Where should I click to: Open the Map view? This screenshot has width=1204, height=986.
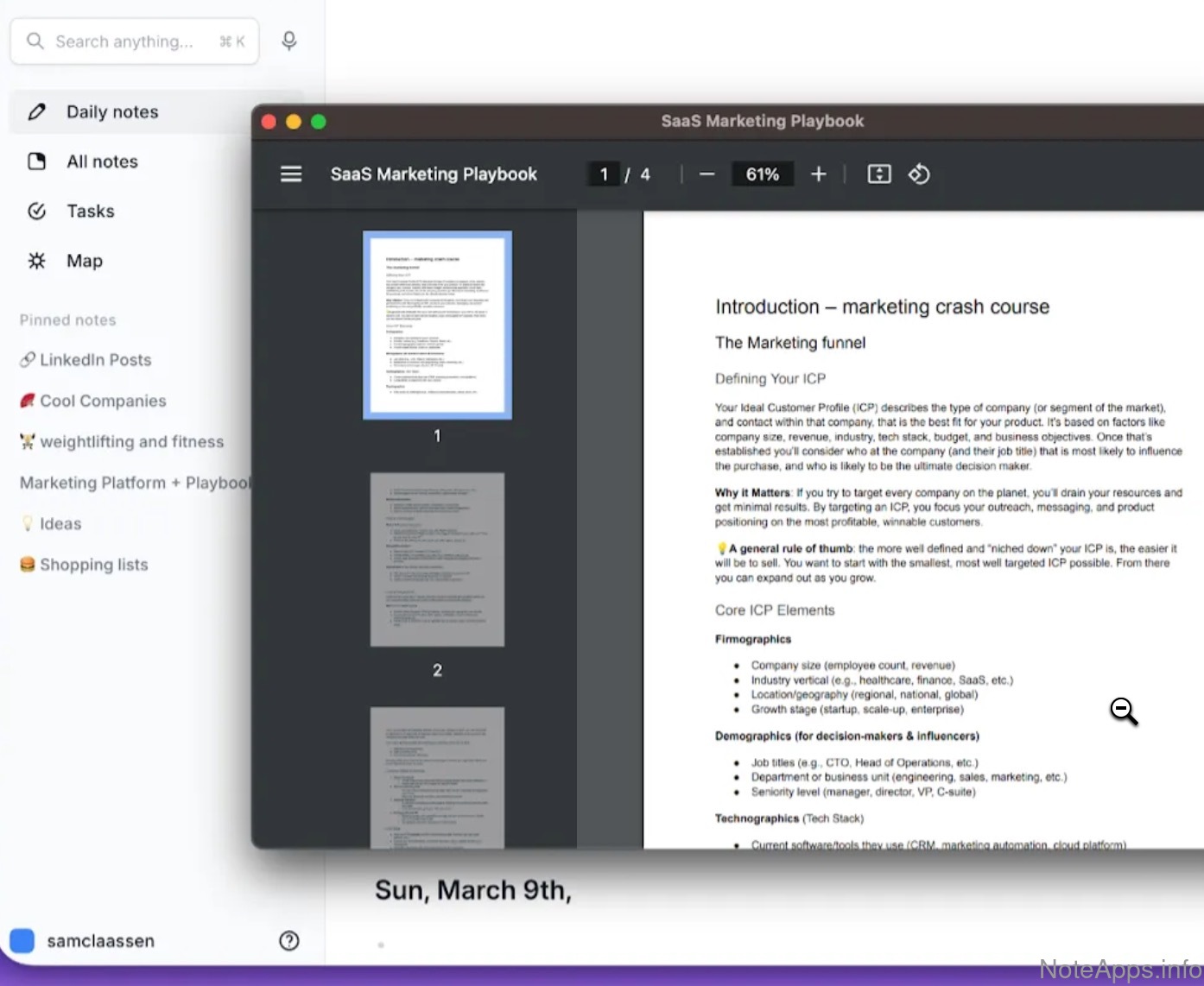84,261
